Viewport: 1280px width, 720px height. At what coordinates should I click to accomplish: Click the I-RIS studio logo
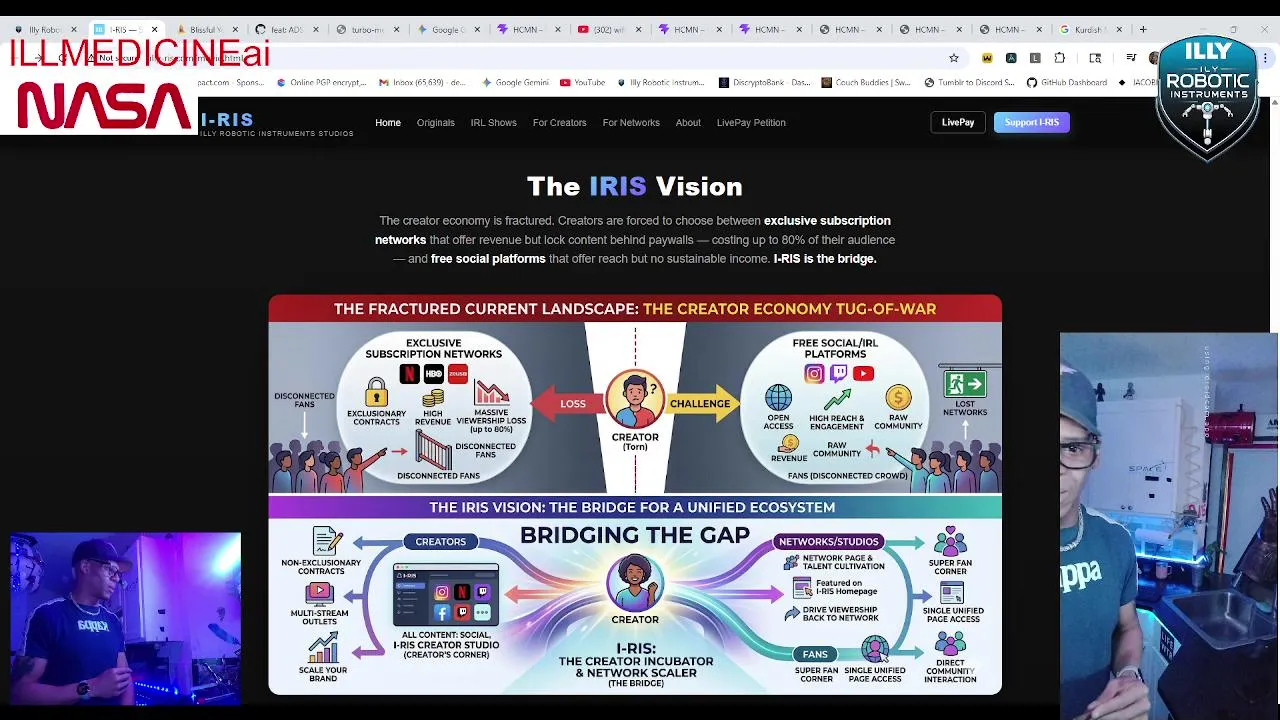pos(277,124)
